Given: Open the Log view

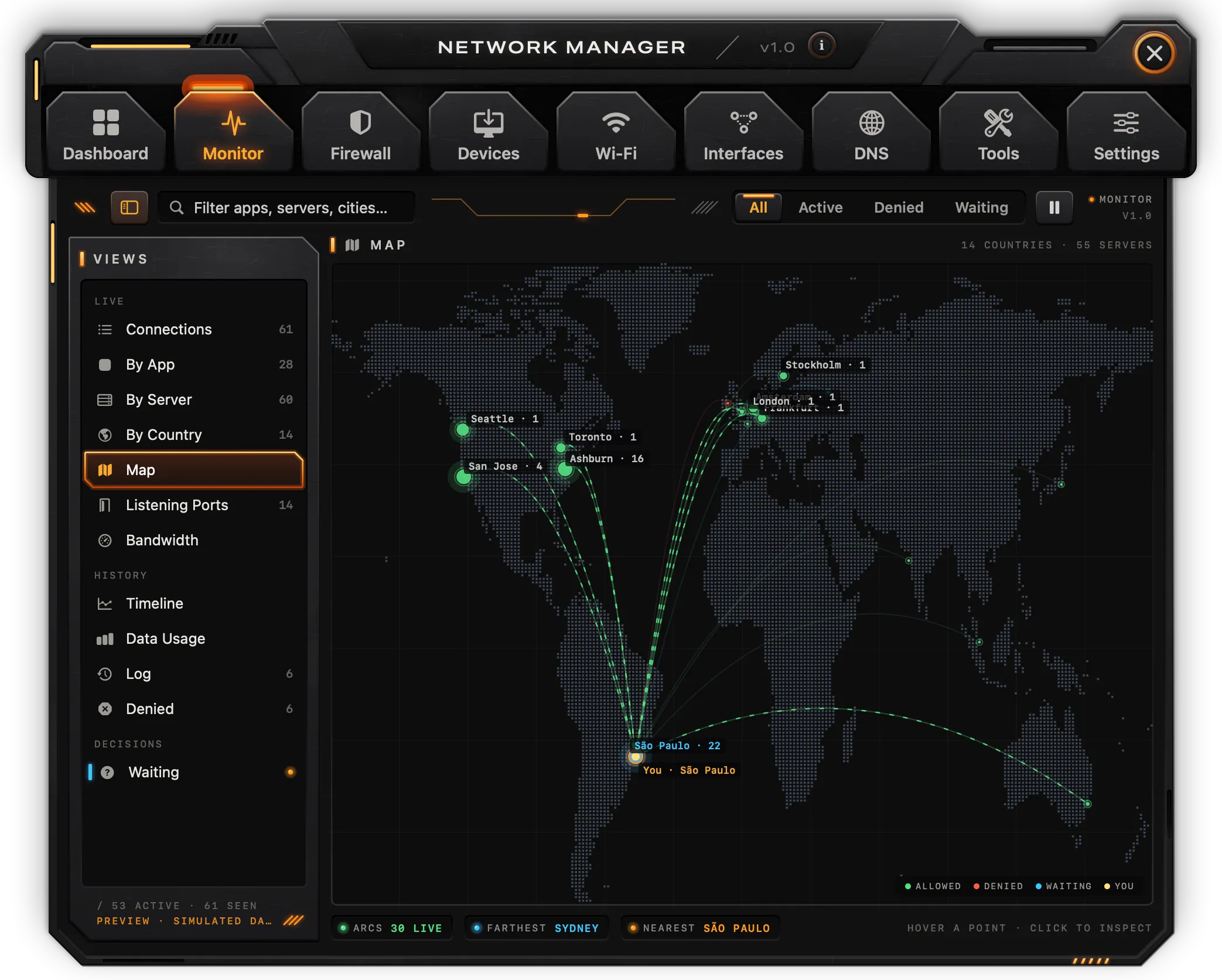Looking at the screenshot, I should point(194,674).
